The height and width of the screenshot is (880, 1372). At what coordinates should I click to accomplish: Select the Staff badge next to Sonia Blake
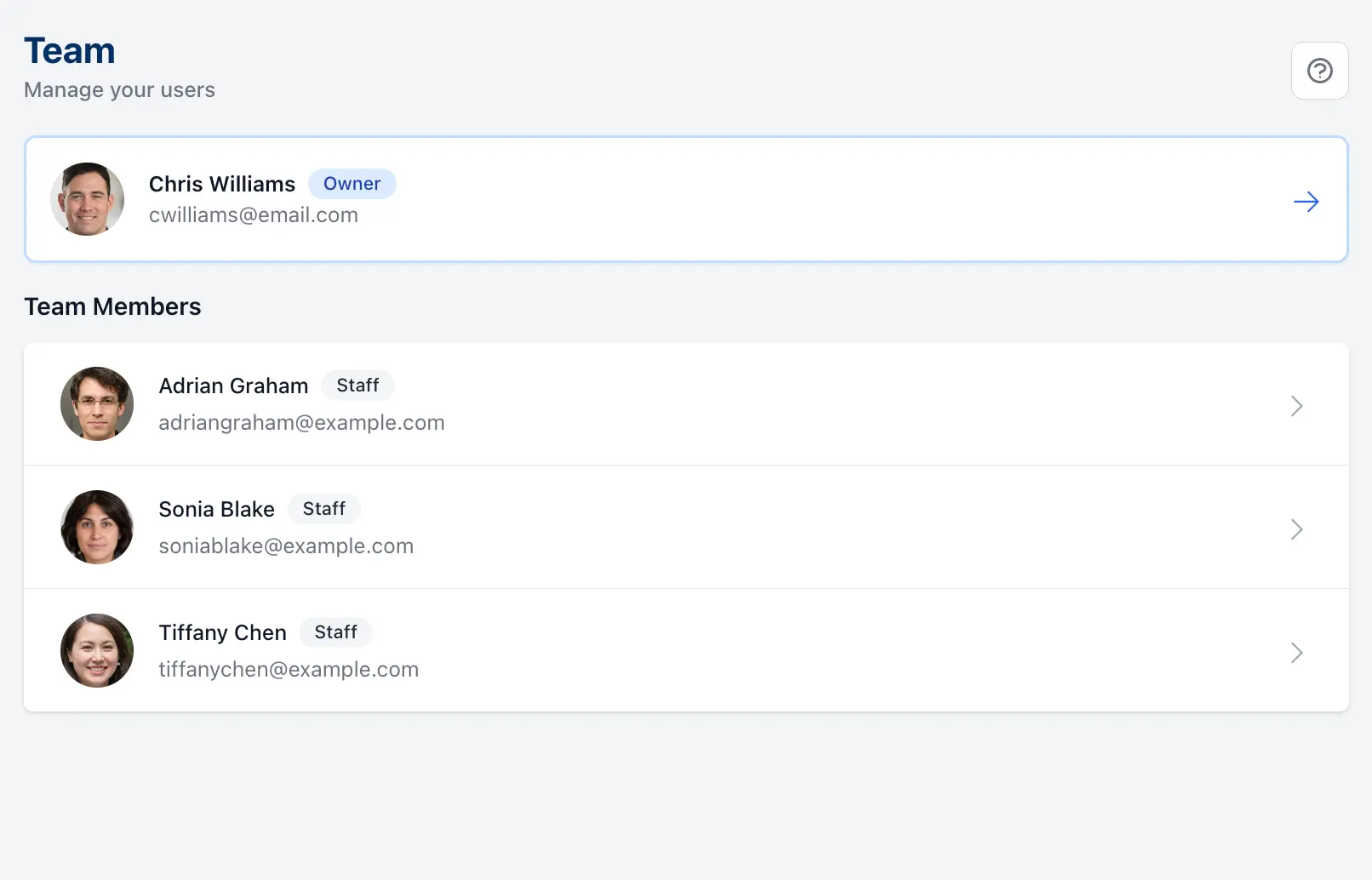coord(324,508)
